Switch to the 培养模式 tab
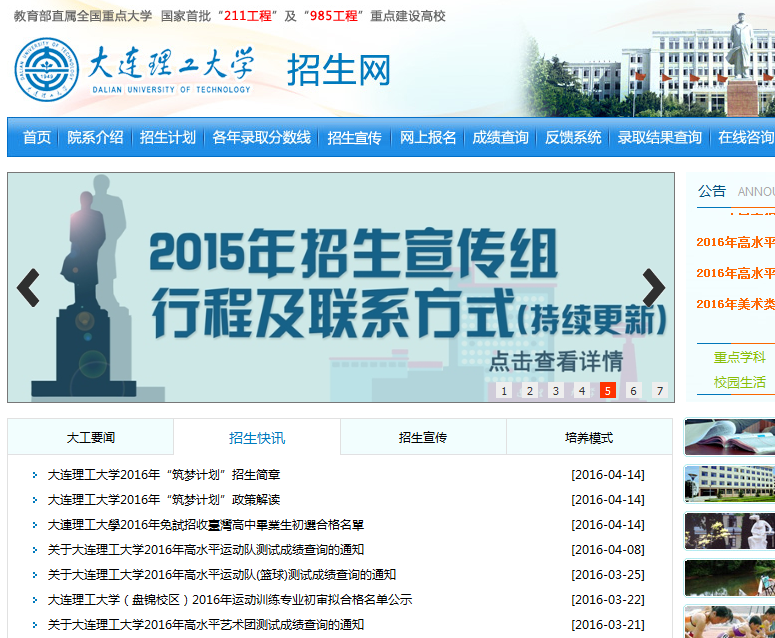The width and height of the screenshot is (775, 638). coord(589,437)
